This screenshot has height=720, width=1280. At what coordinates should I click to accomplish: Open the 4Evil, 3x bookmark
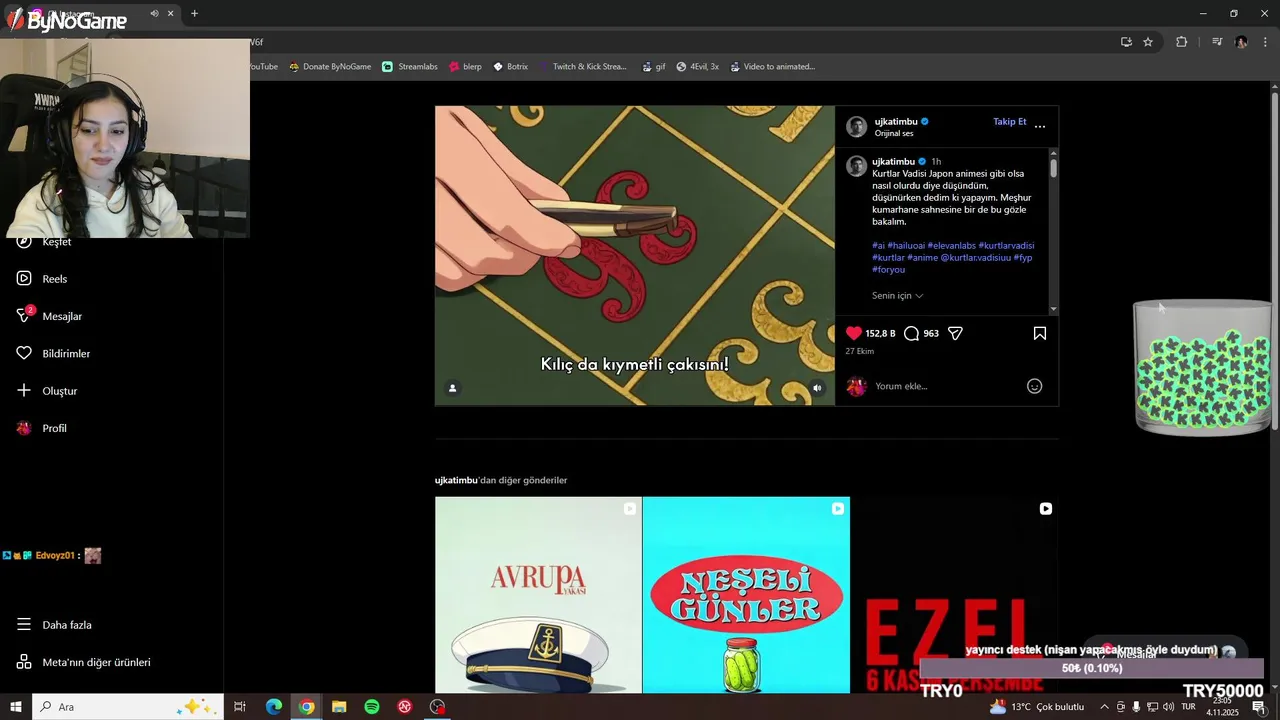tap(698, 67)
